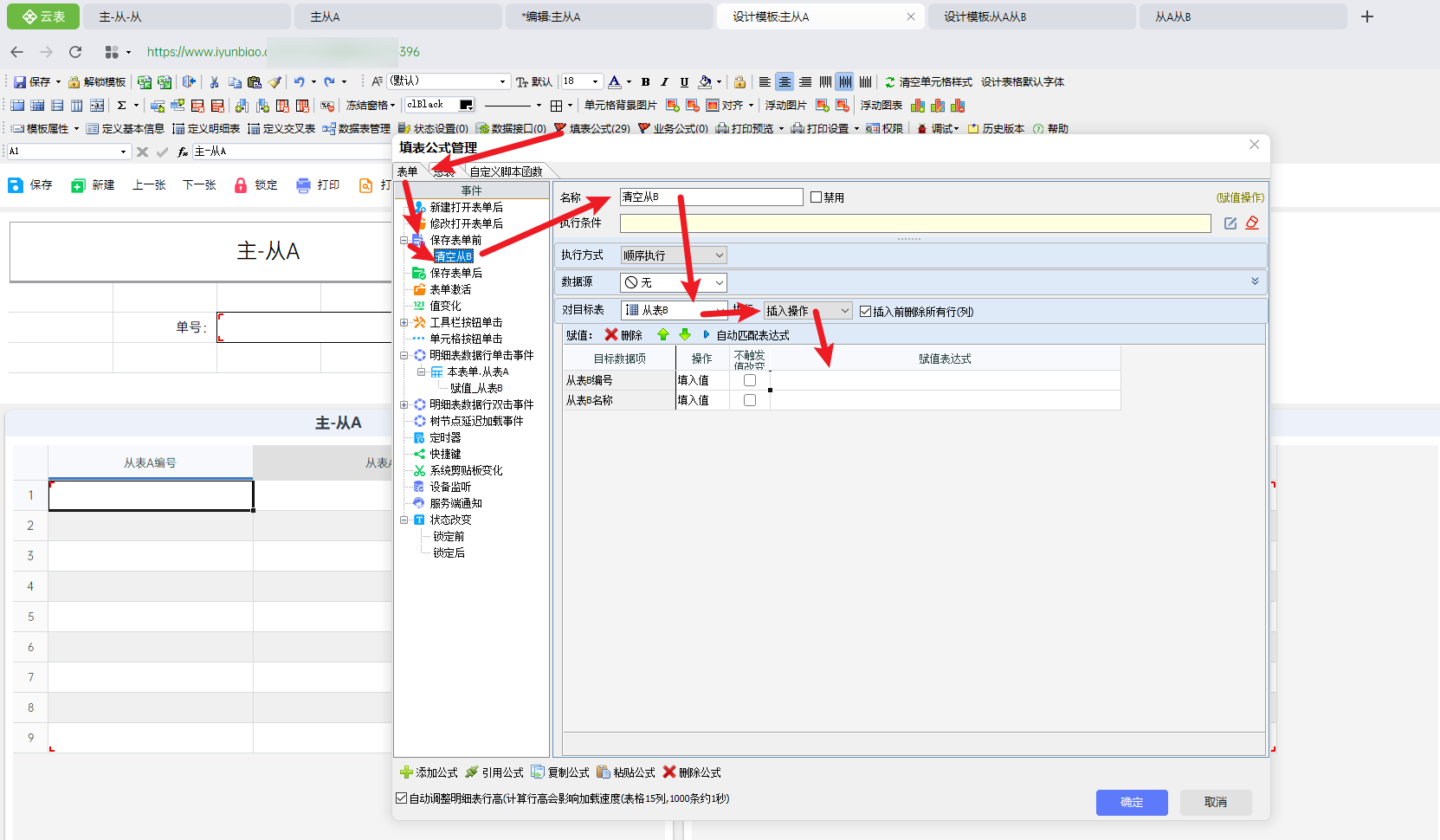Viewport: 1440px width, 840px height.
Task: Click the green move-up arrow in 赋值 bar
Action: (663, 335)
